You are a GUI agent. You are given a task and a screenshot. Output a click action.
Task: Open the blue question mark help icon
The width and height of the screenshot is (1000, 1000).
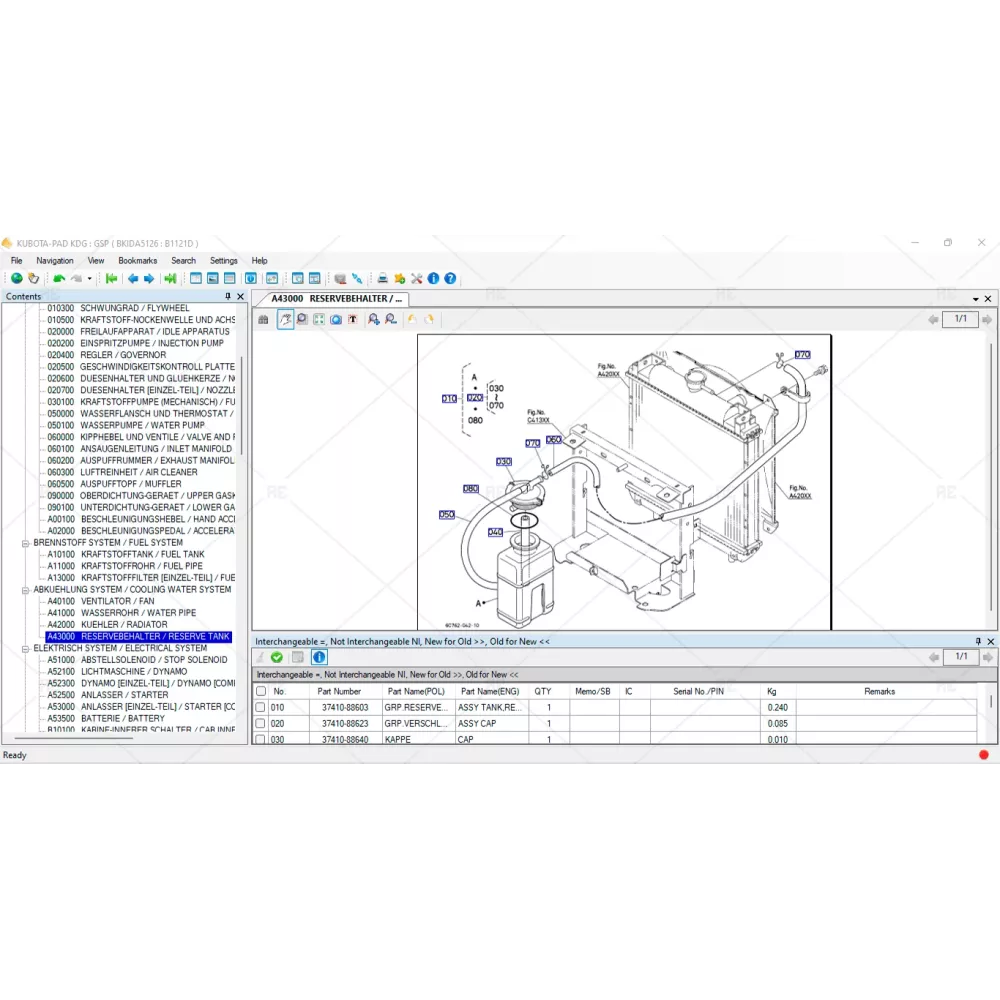(x=450, y=279)
